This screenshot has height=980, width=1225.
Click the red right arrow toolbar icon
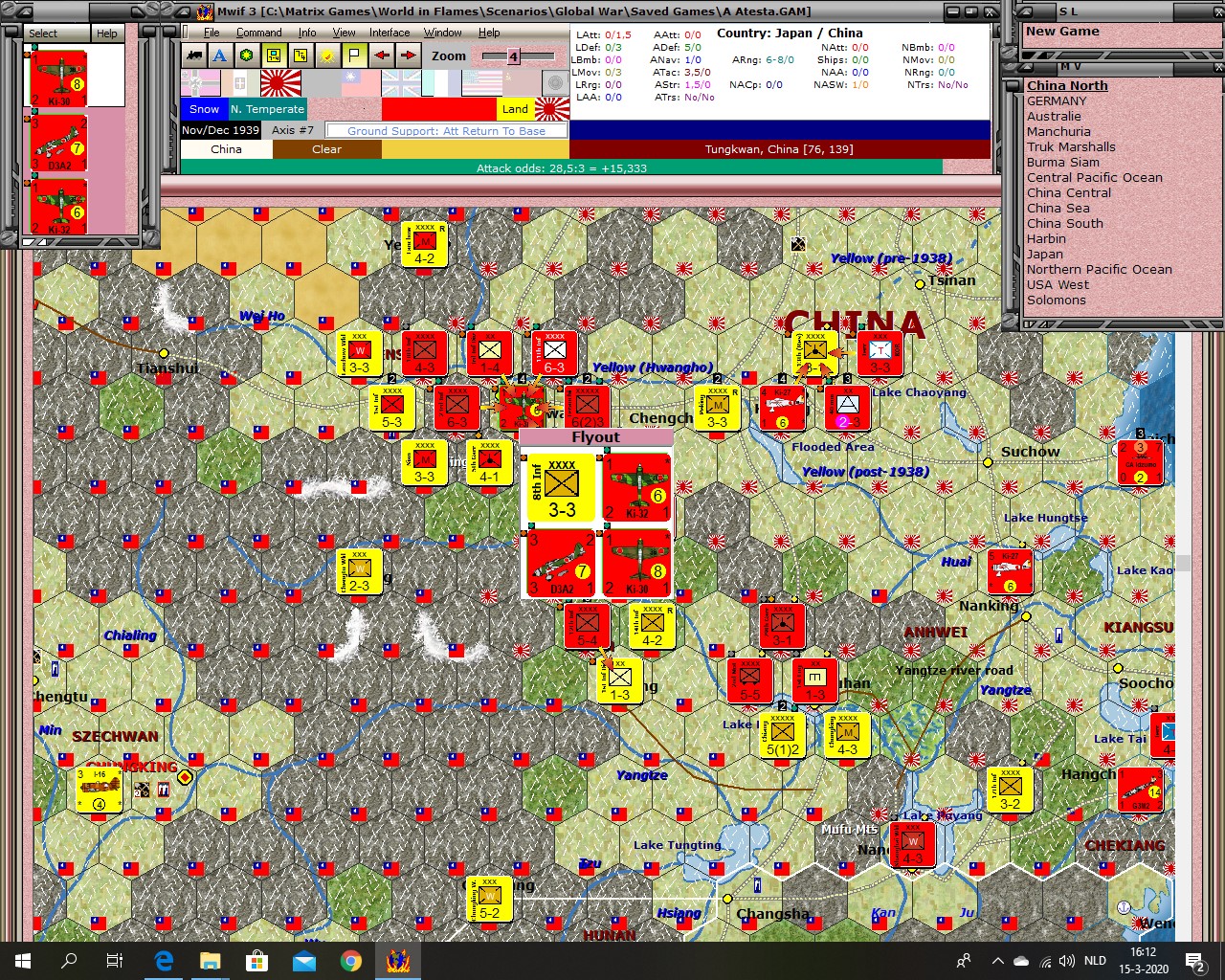coord(409,56)
